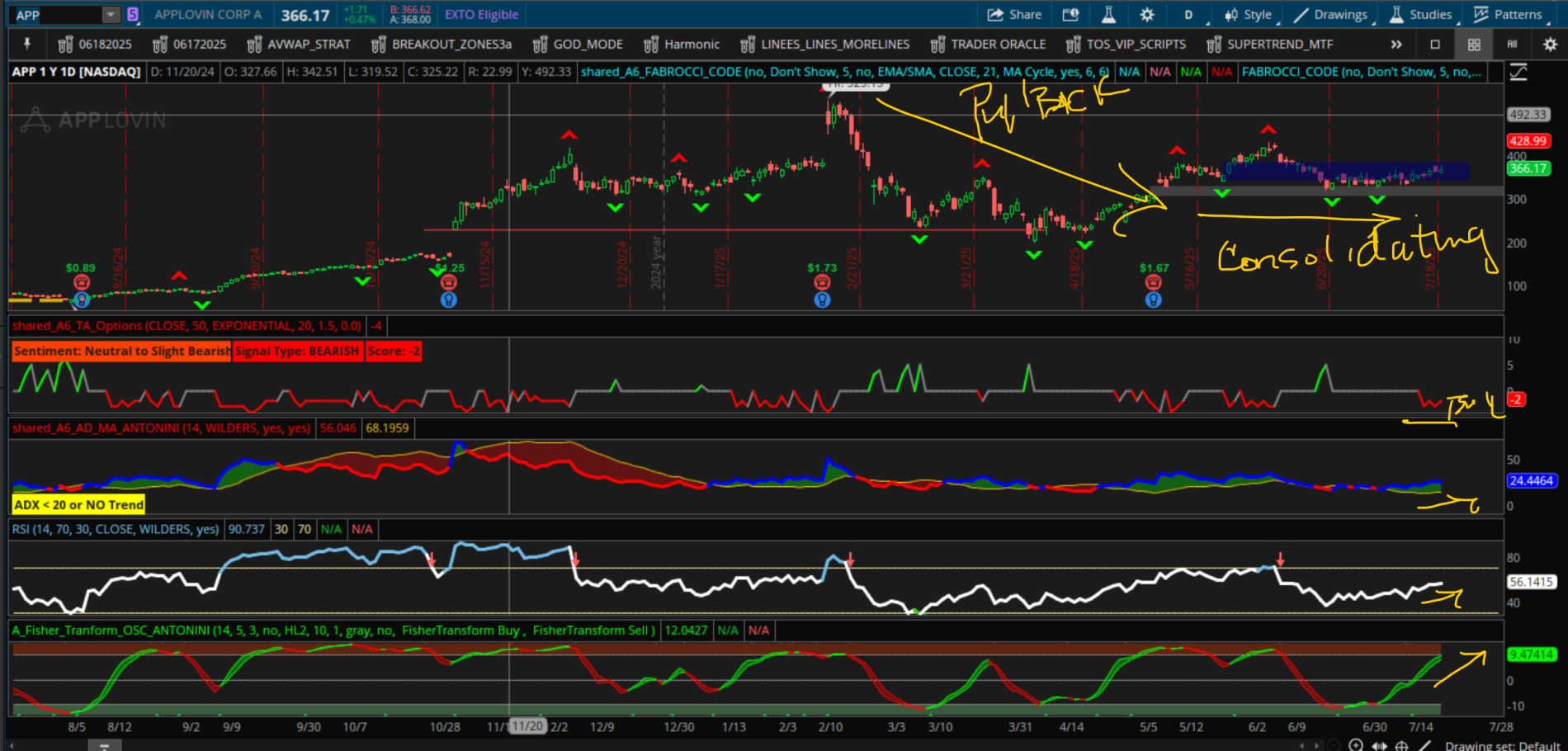
Task: Click shared_A6_FABROCCI_CODE study label
Action: coord(844,72)
